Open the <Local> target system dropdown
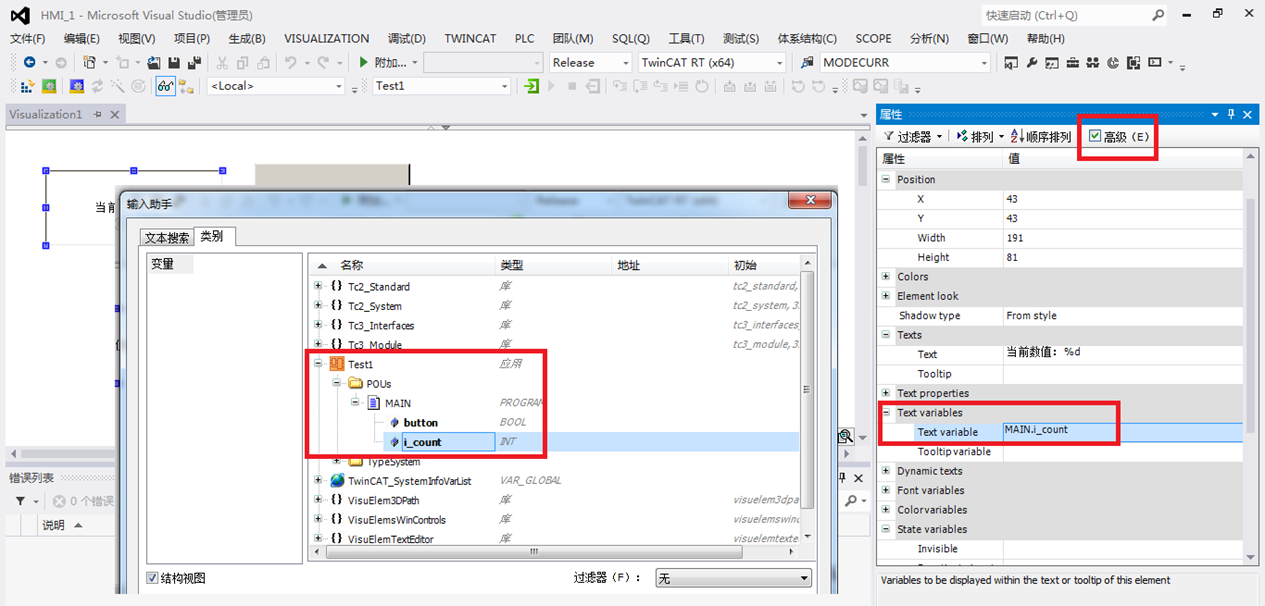1265x606 pixels. (x=338, y=86)
